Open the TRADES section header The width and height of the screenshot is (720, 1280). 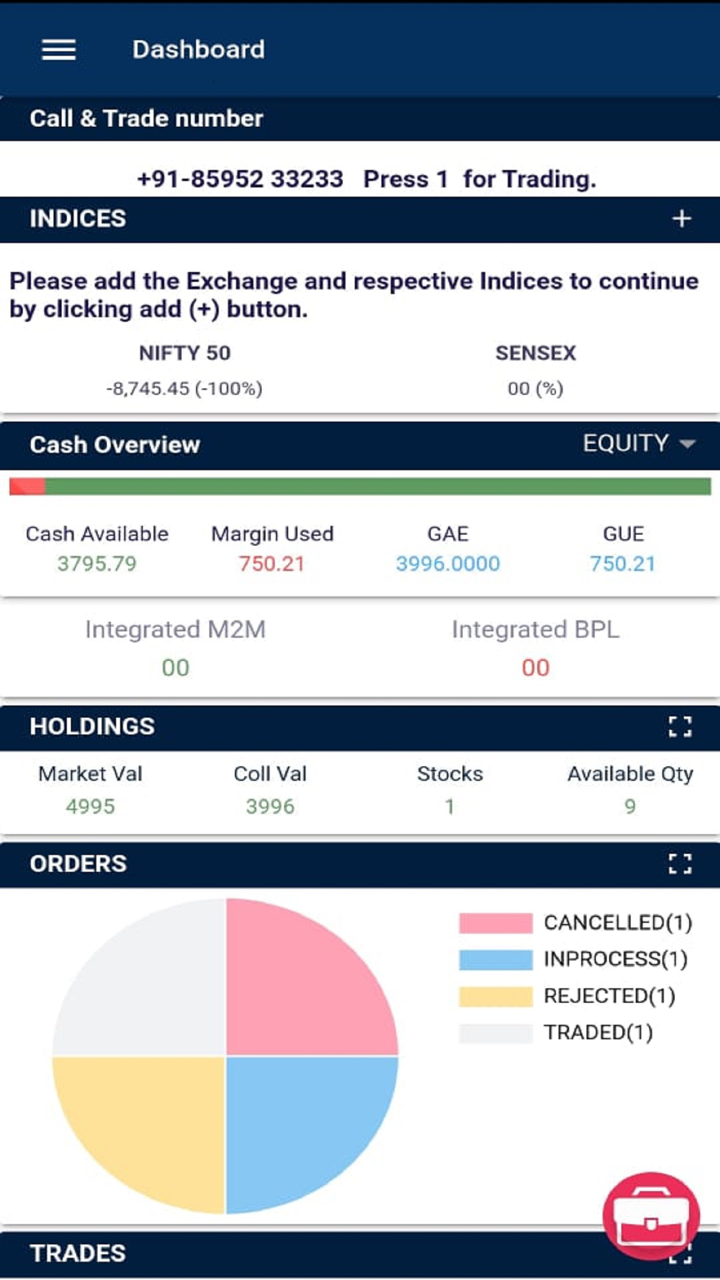78,1254
